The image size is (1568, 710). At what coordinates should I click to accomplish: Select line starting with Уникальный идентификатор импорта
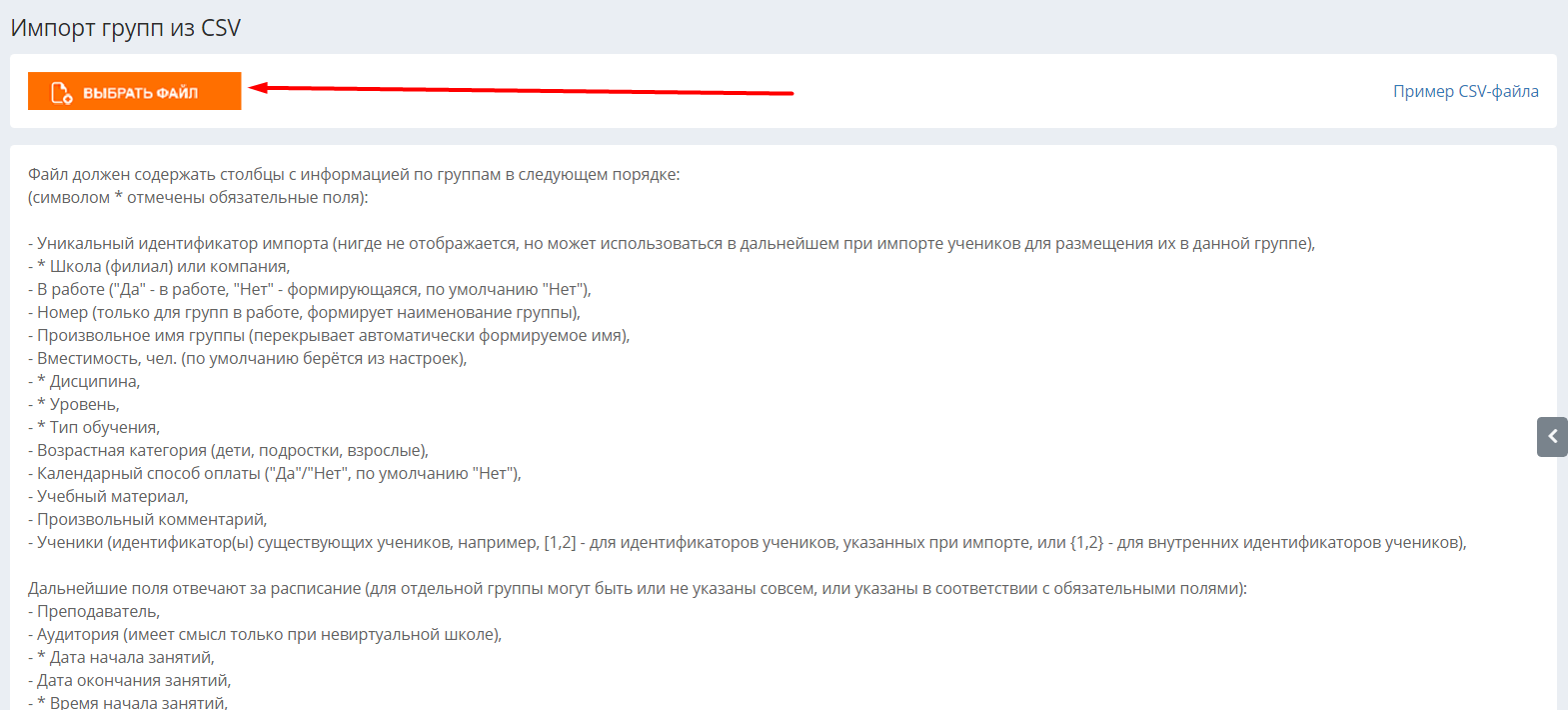pos(672,243)
